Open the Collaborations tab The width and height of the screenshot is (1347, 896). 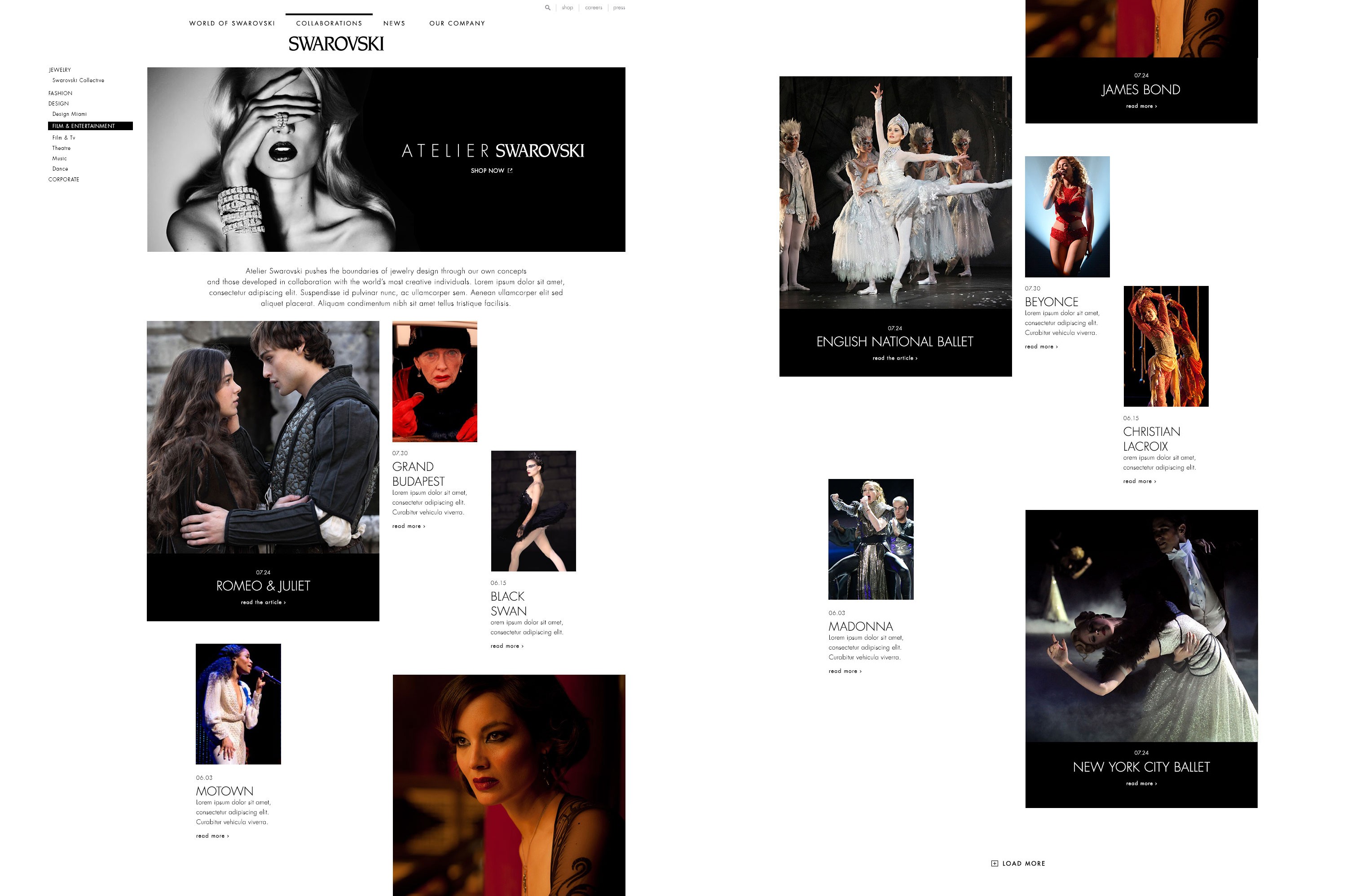tap(329, 23)
